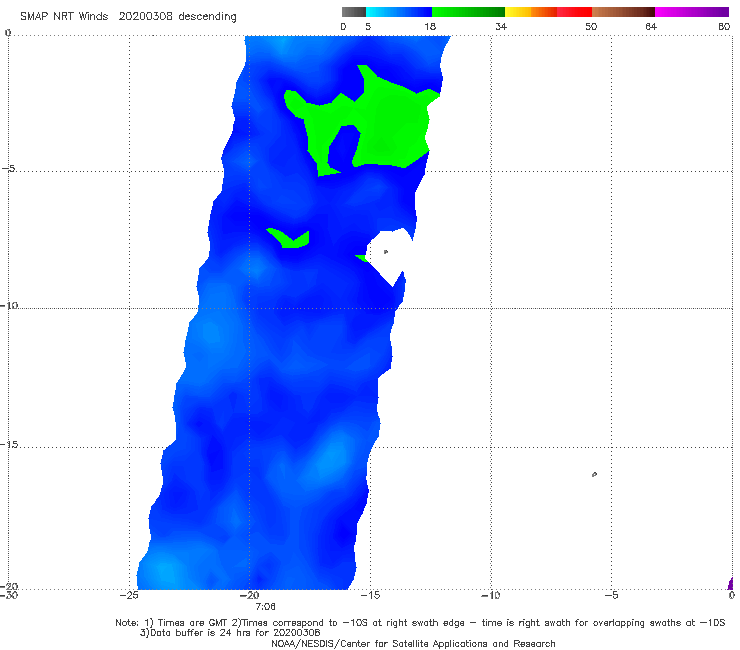Click the longitude axis label "-10"
This screenshot has width=740, height=650.
pyautogui.click(x=491, y=595)
